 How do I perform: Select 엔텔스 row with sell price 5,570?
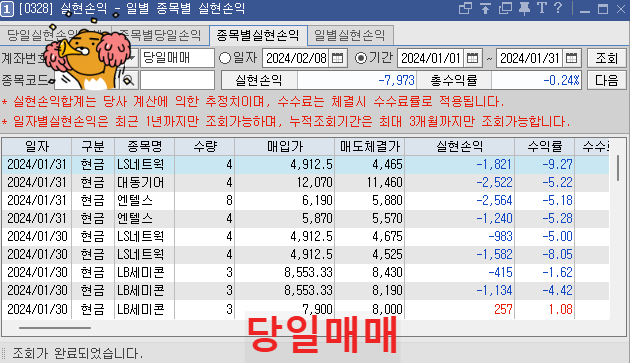coord(305,218)
